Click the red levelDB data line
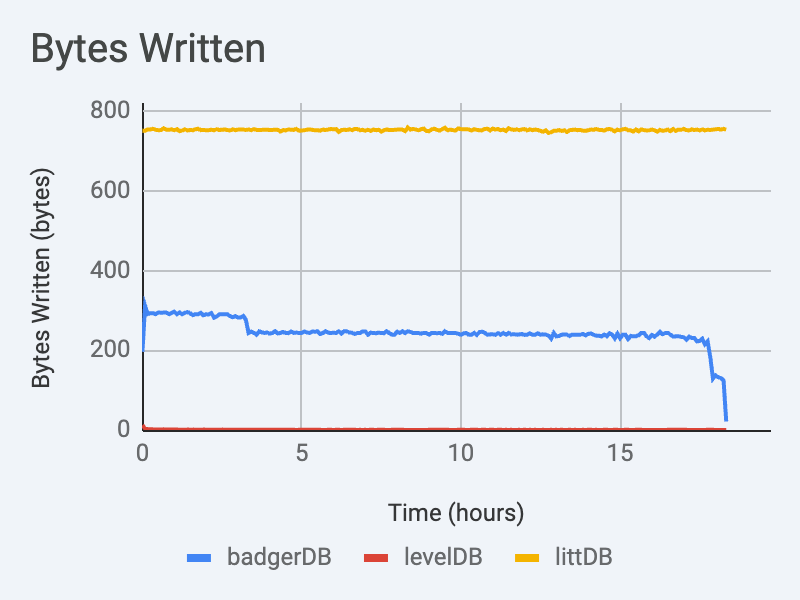This screenshot has height=600, width=800. 400,429
